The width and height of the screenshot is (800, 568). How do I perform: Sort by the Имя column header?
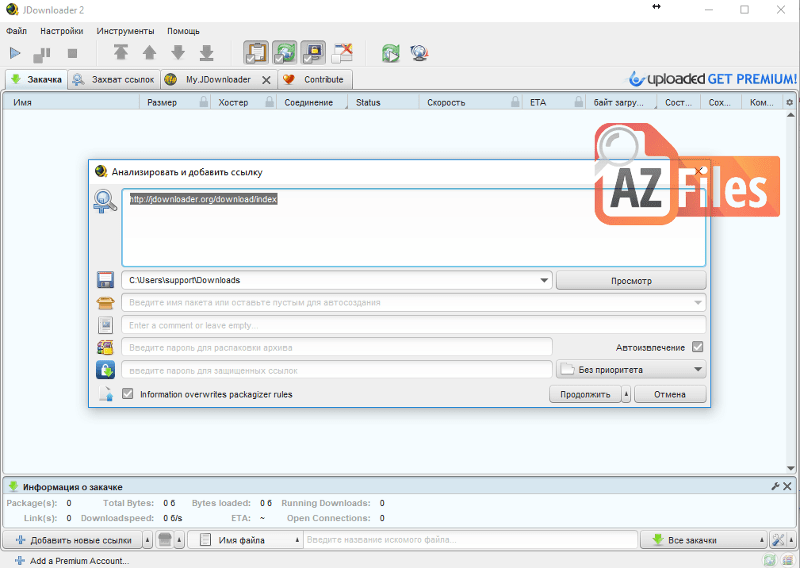point(71,103)
